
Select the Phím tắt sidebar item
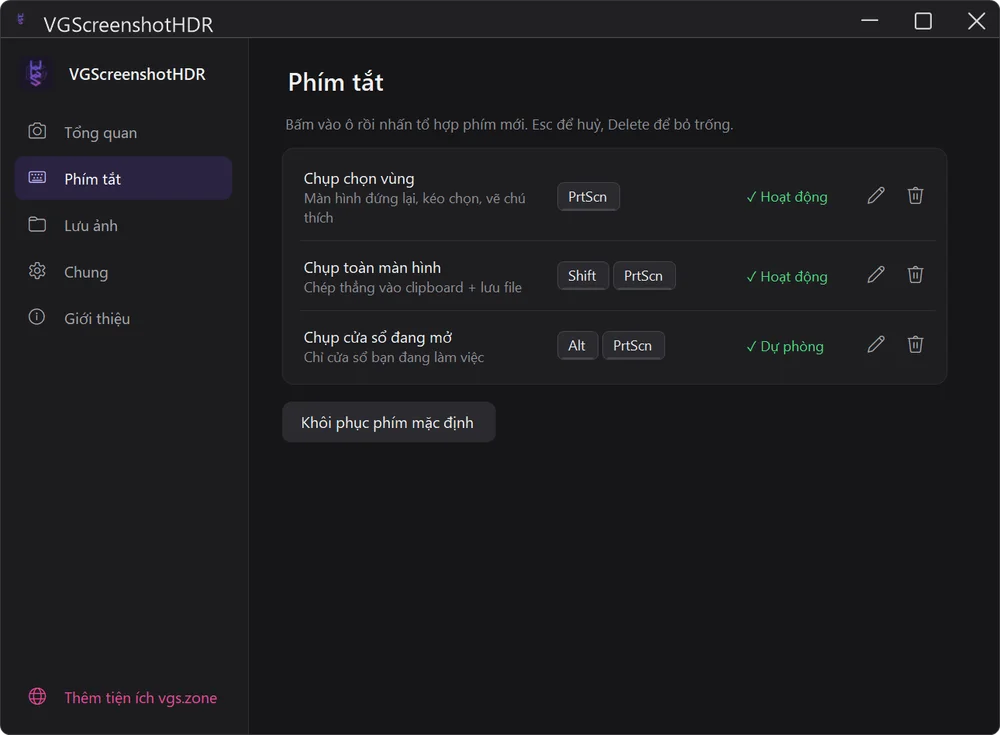coord(123,179)
